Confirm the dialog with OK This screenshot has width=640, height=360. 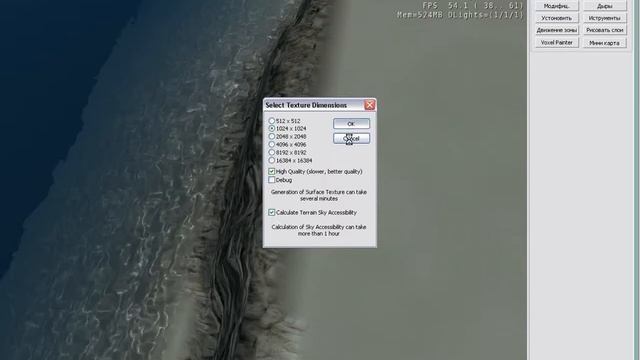pos(351,124)
